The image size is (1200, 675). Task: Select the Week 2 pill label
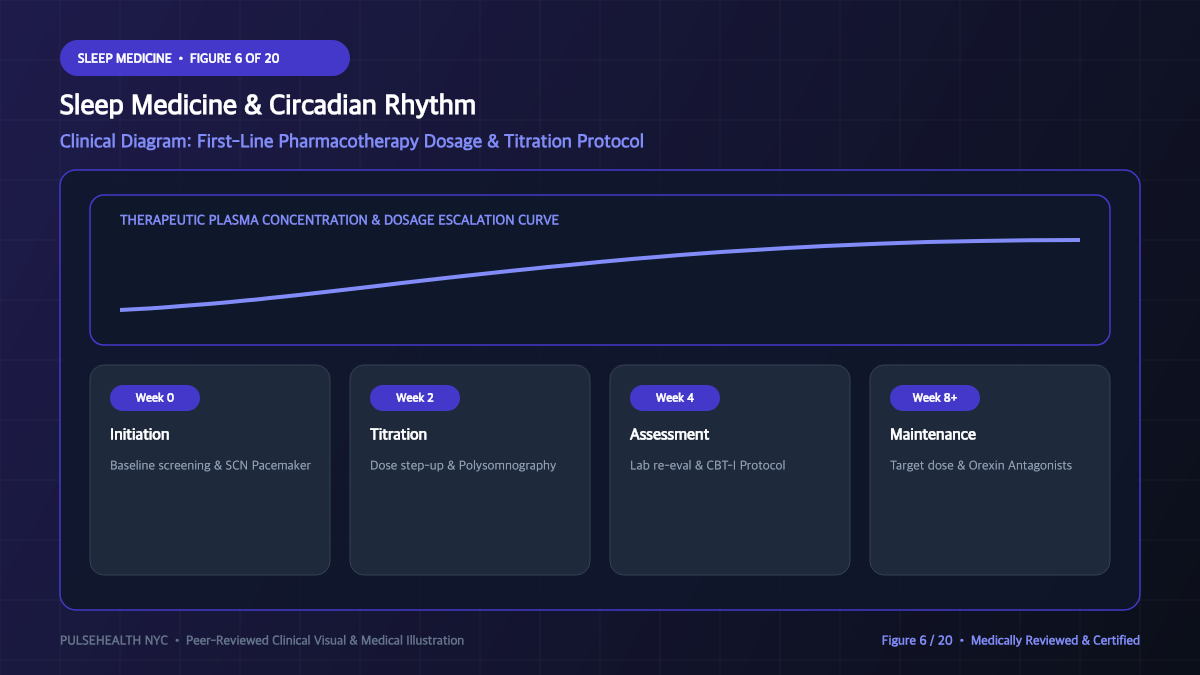click(x=415, y=398)
